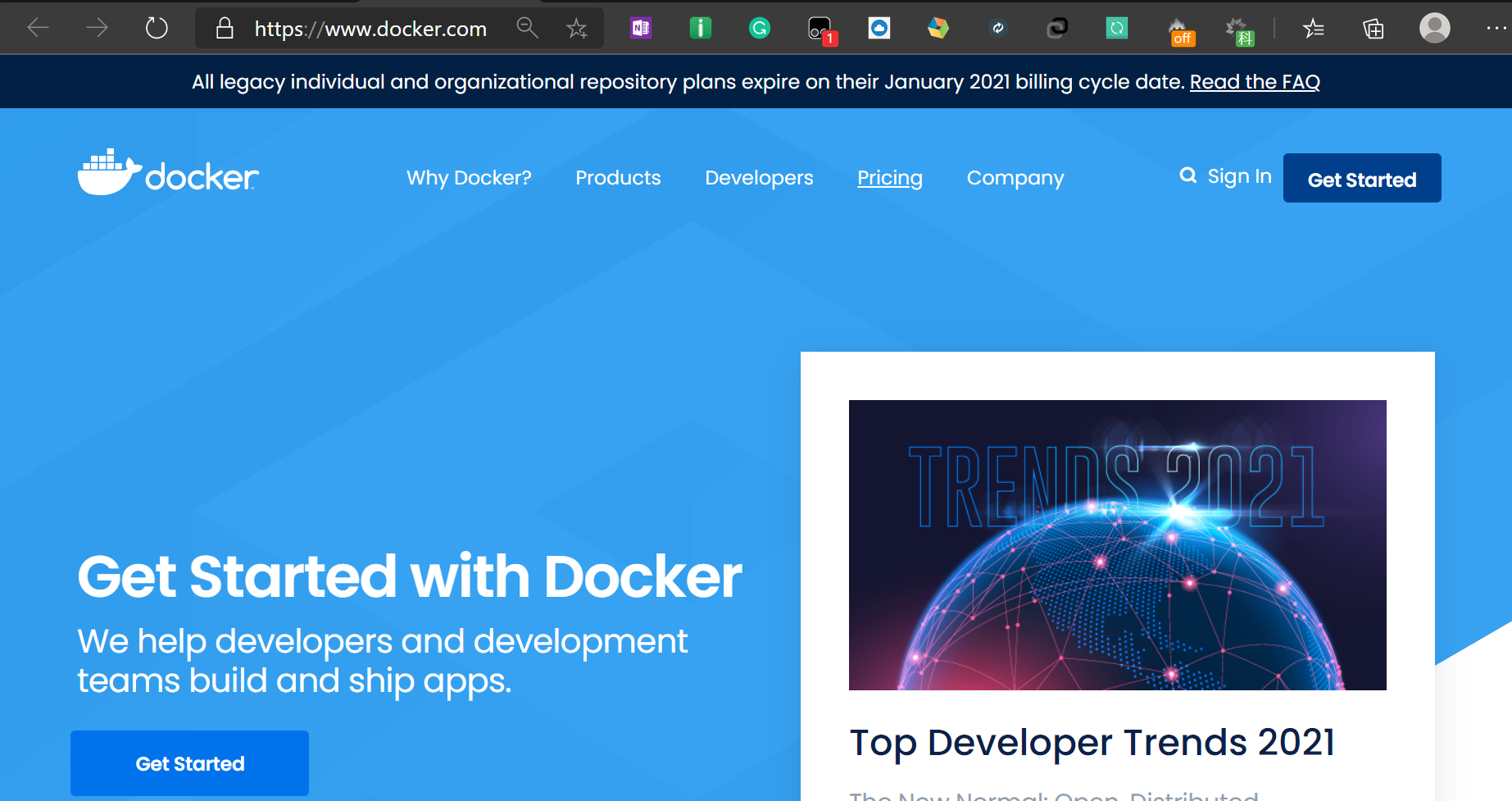
Task: Open the zoom magnifier in address bar
Action: point(527,29)
